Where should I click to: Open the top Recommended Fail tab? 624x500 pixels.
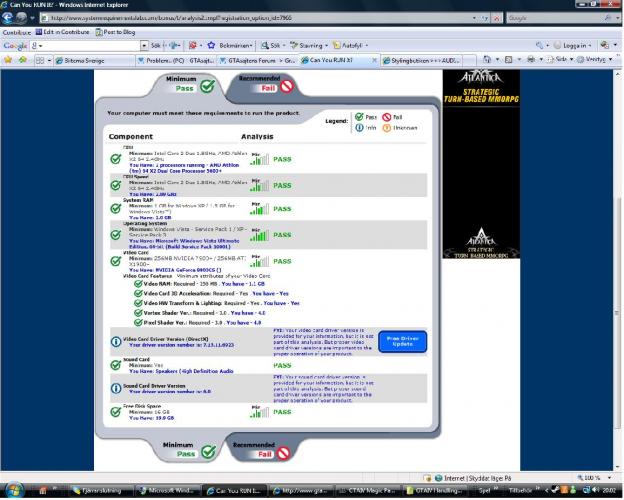coord(260,87)
